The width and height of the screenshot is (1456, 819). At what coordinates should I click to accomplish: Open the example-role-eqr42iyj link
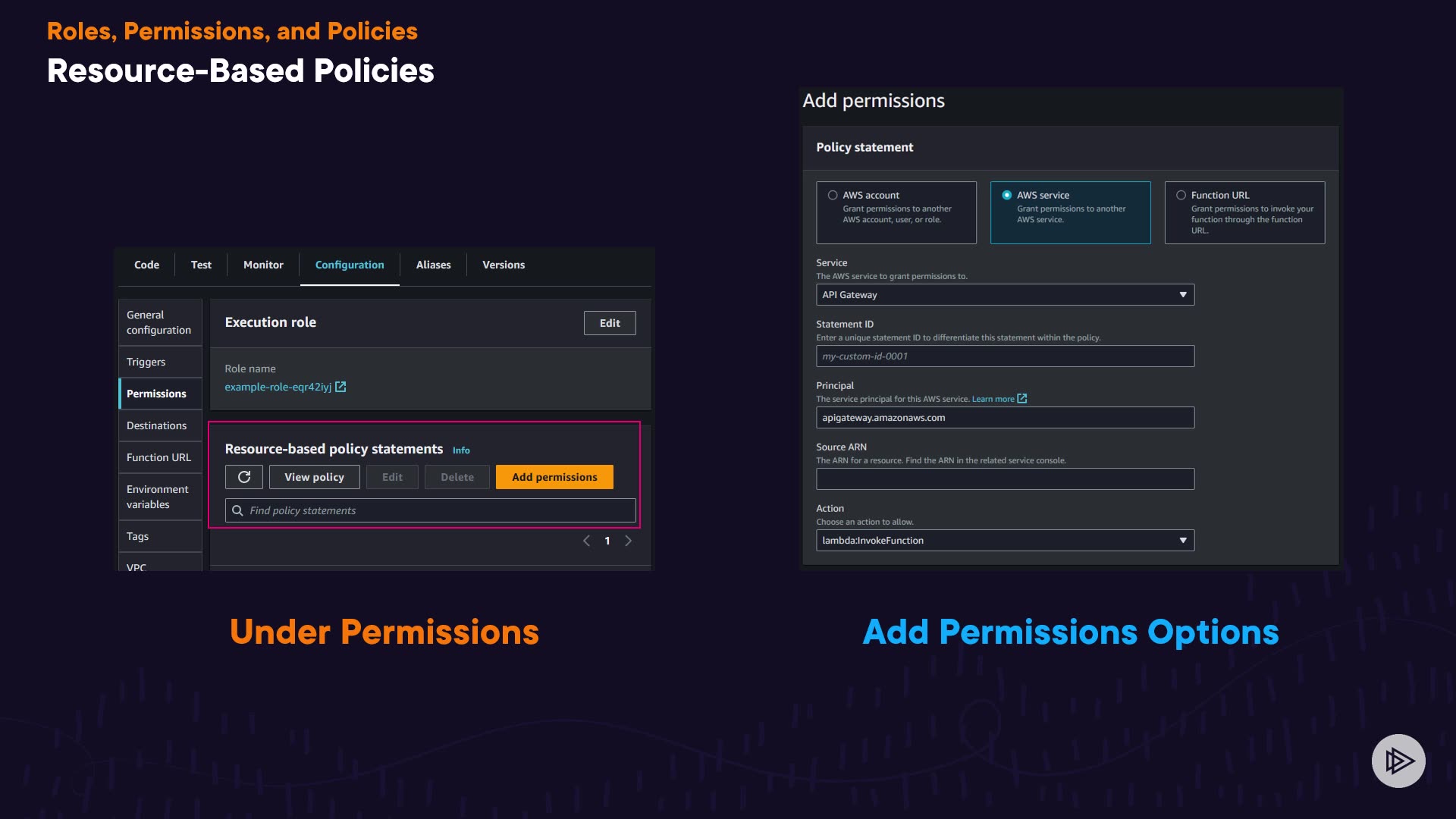click(x=278, y=387)
